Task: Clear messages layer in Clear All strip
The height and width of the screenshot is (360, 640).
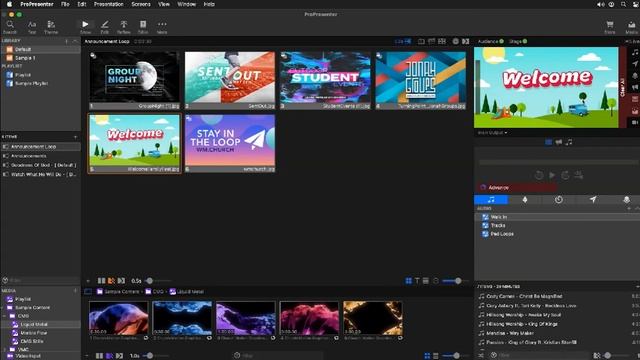Action: click(635, 64)
